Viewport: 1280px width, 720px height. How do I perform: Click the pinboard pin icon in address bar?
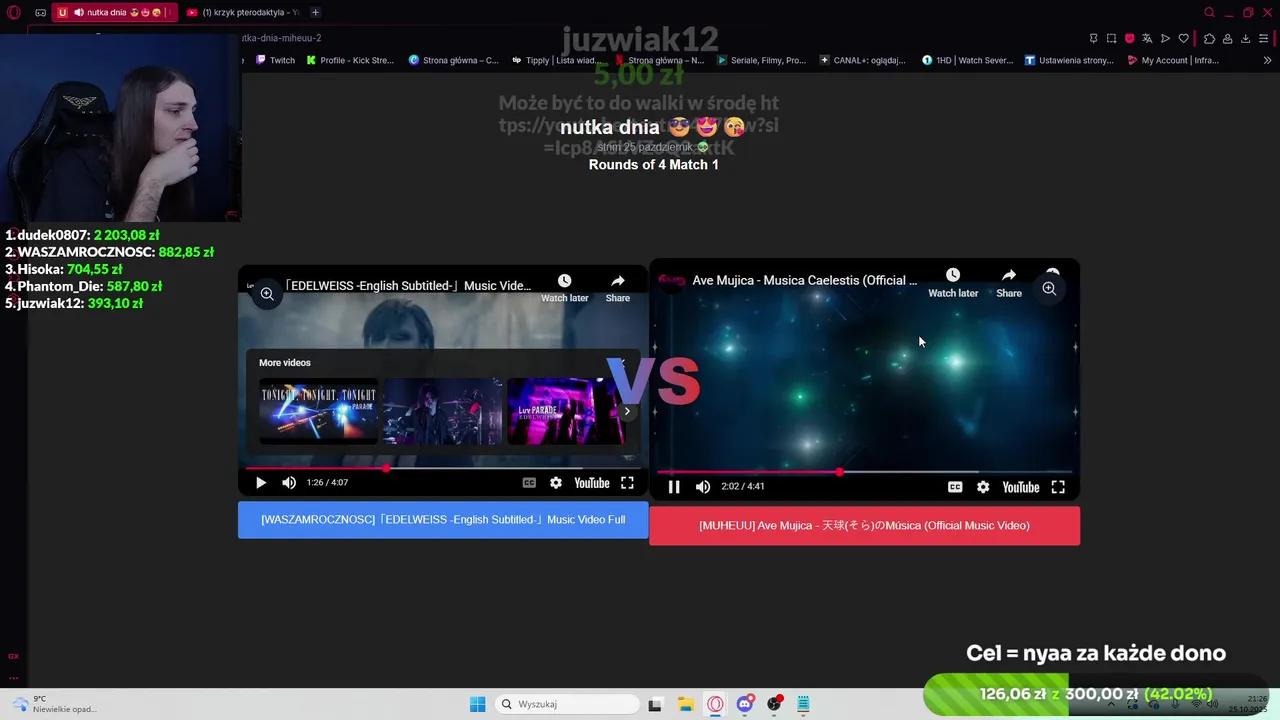click(x=1093, y=38)
